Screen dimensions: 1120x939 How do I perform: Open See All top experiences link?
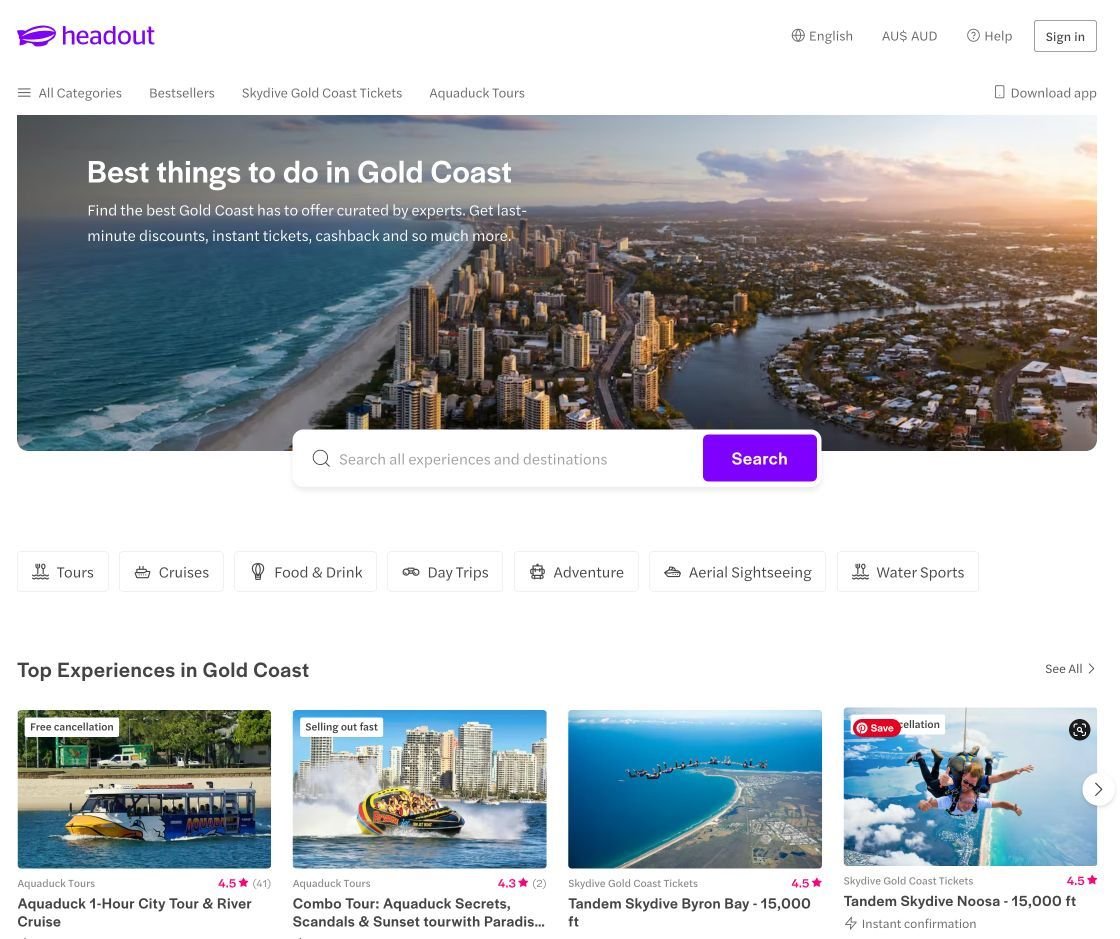pos(1069,668)
